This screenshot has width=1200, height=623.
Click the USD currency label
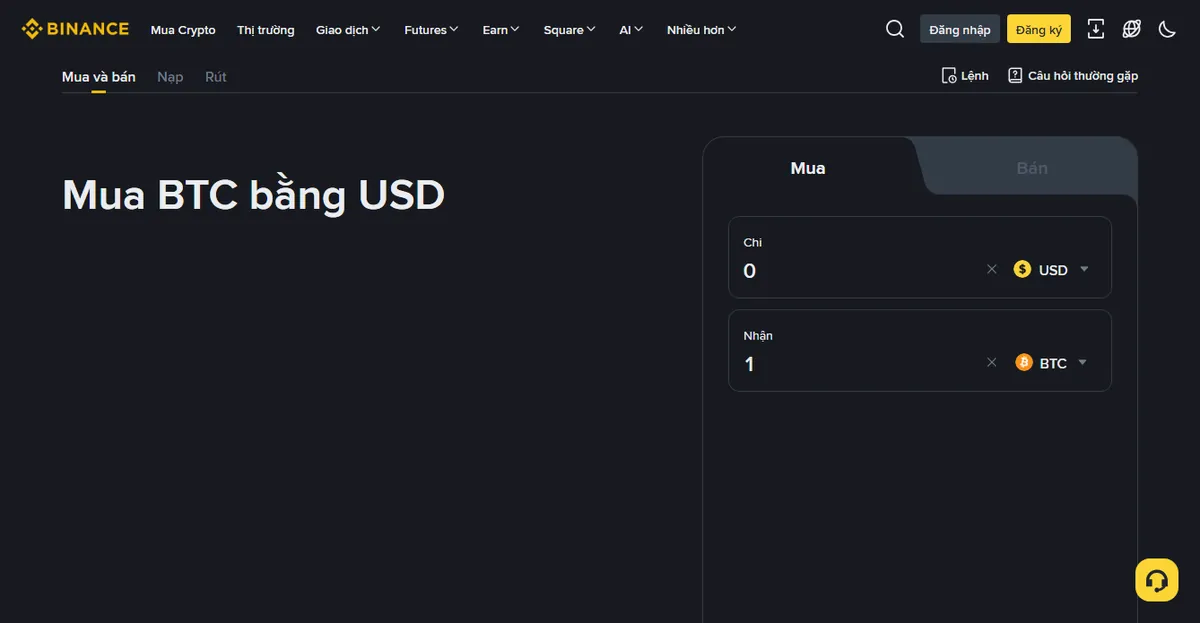pyautogui.click(x=1053, y=270)
